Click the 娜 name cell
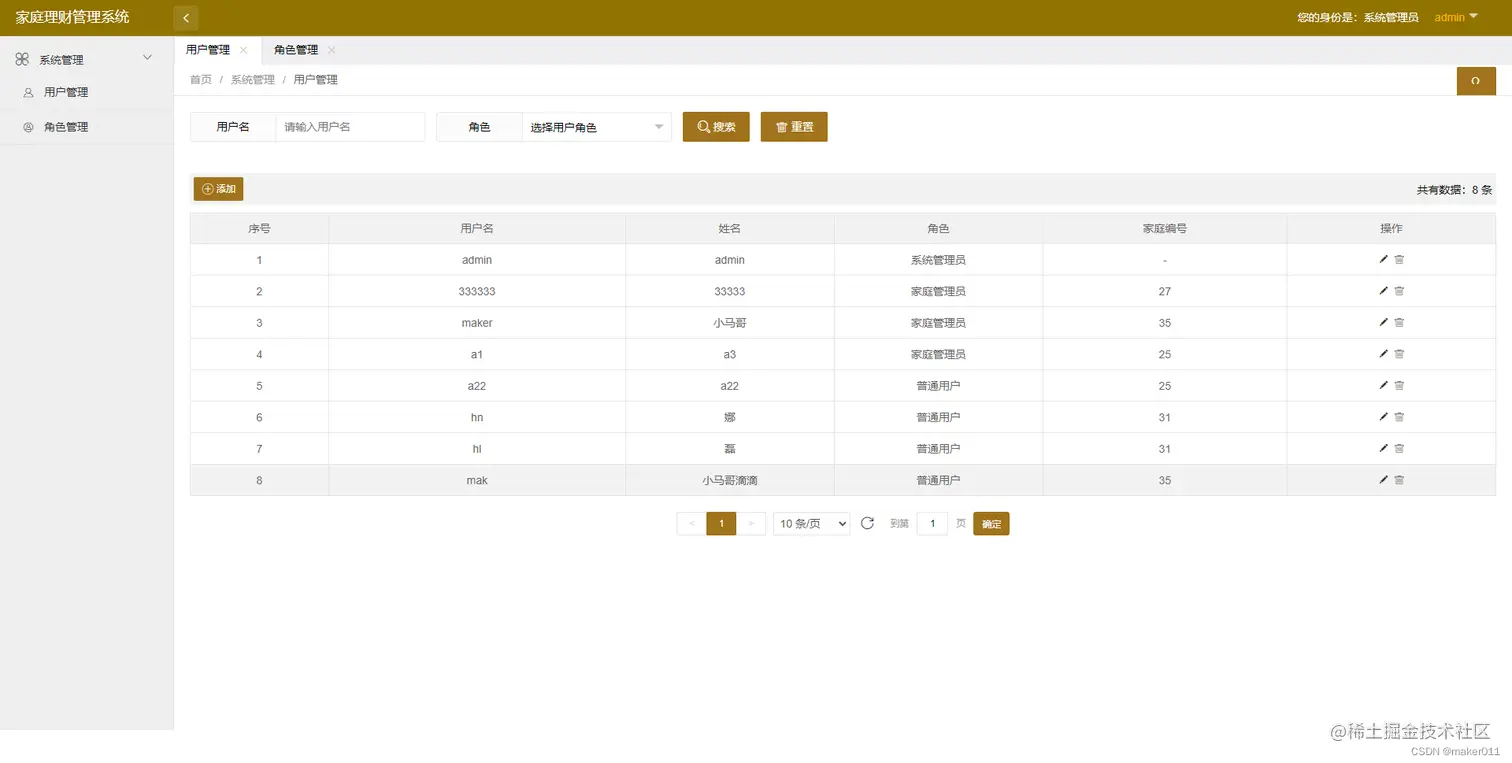Screen dimensions: 1512x763 (730, 417)
